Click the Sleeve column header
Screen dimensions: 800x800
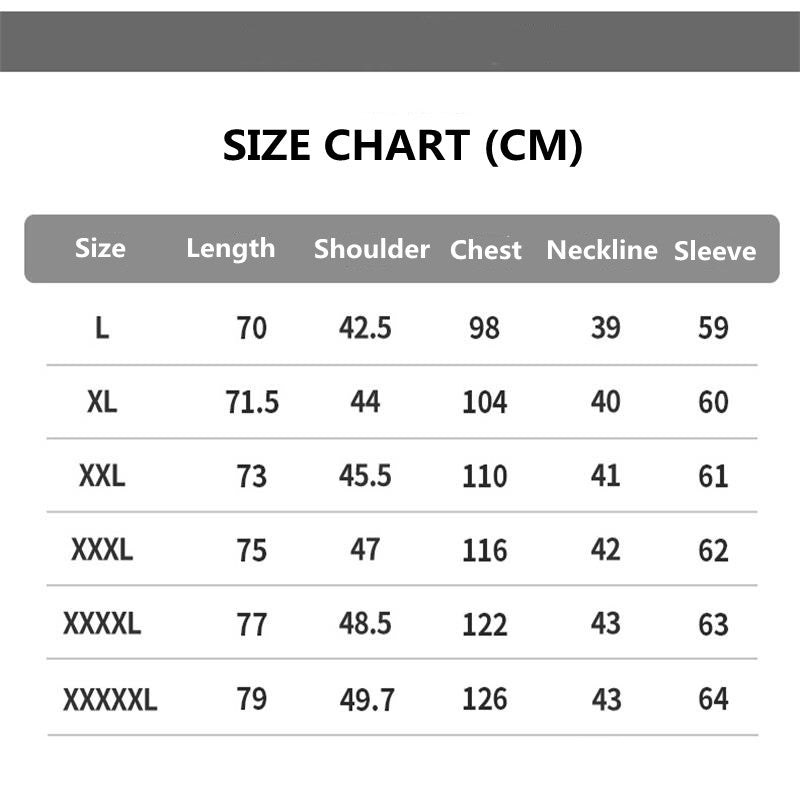pos(715,251)
